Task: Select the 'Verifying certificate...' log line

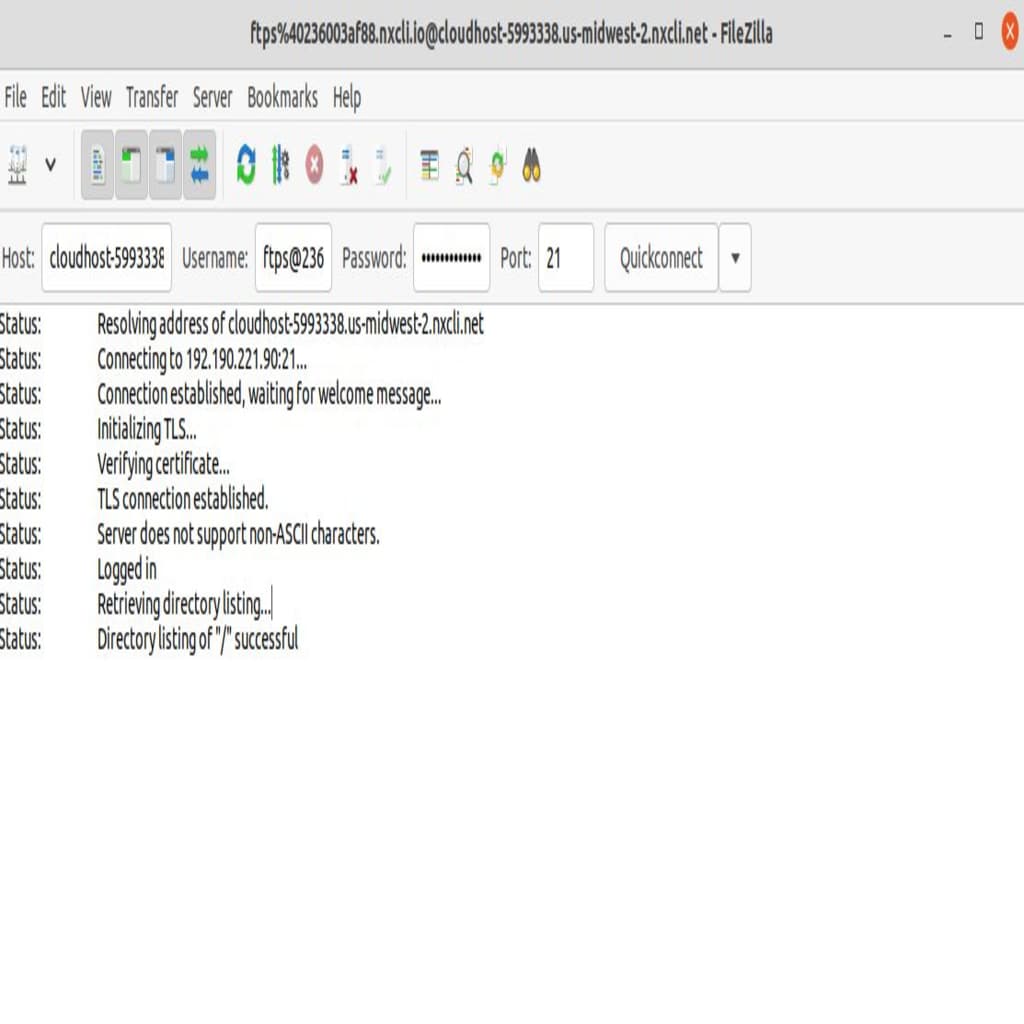Action: 163,464
